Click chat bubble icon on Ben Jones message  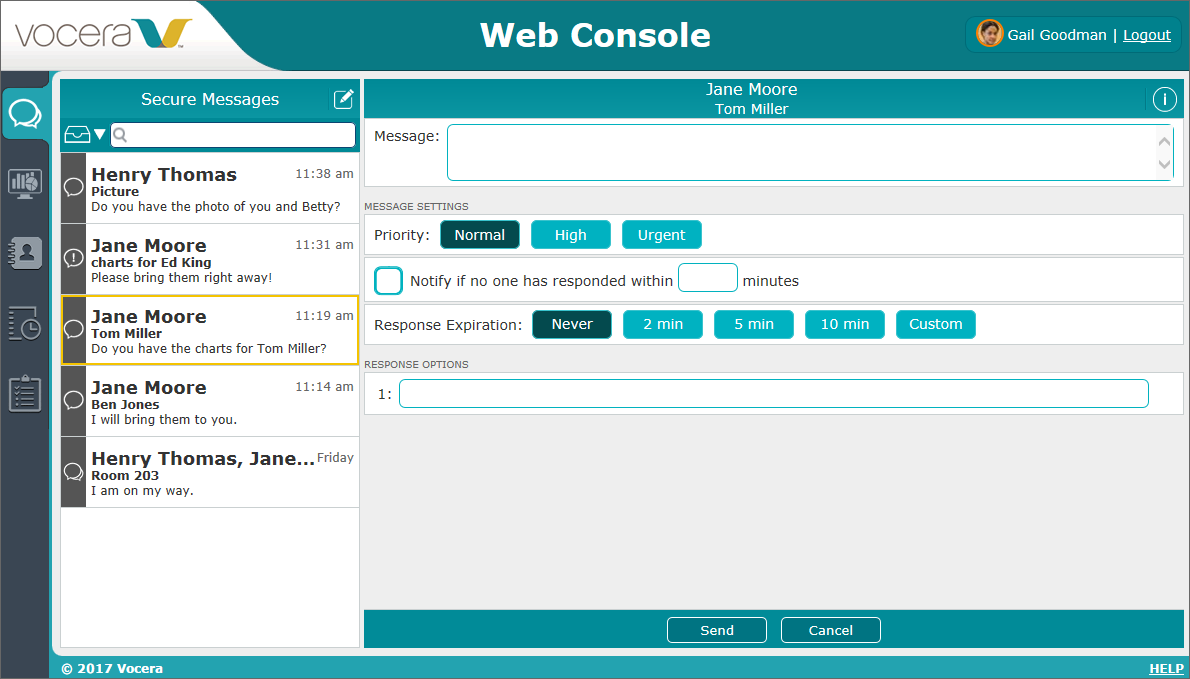(74, 401)
